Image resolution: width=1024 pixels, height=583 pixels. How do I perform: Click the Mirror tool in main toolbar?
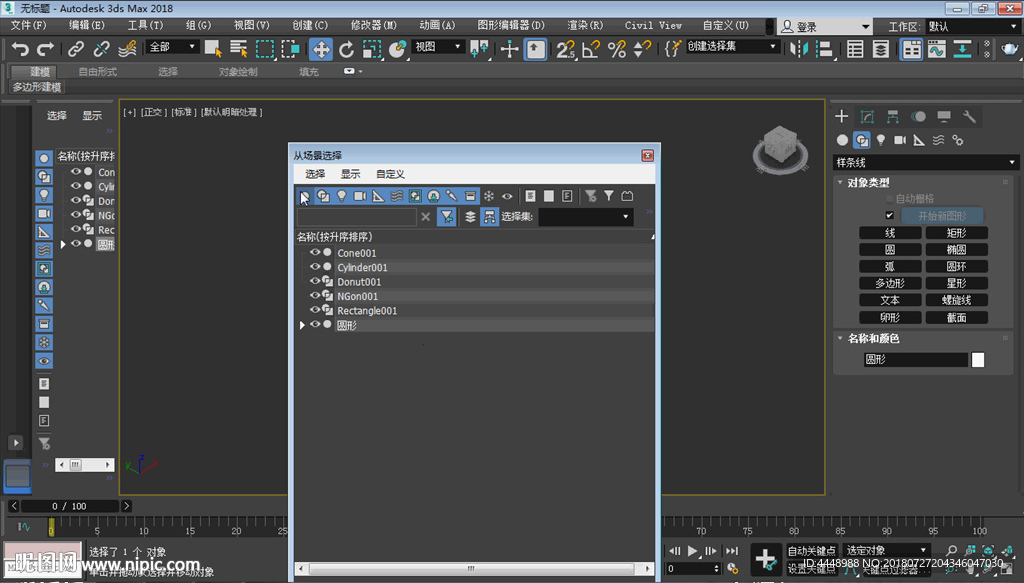coord(799,49)
